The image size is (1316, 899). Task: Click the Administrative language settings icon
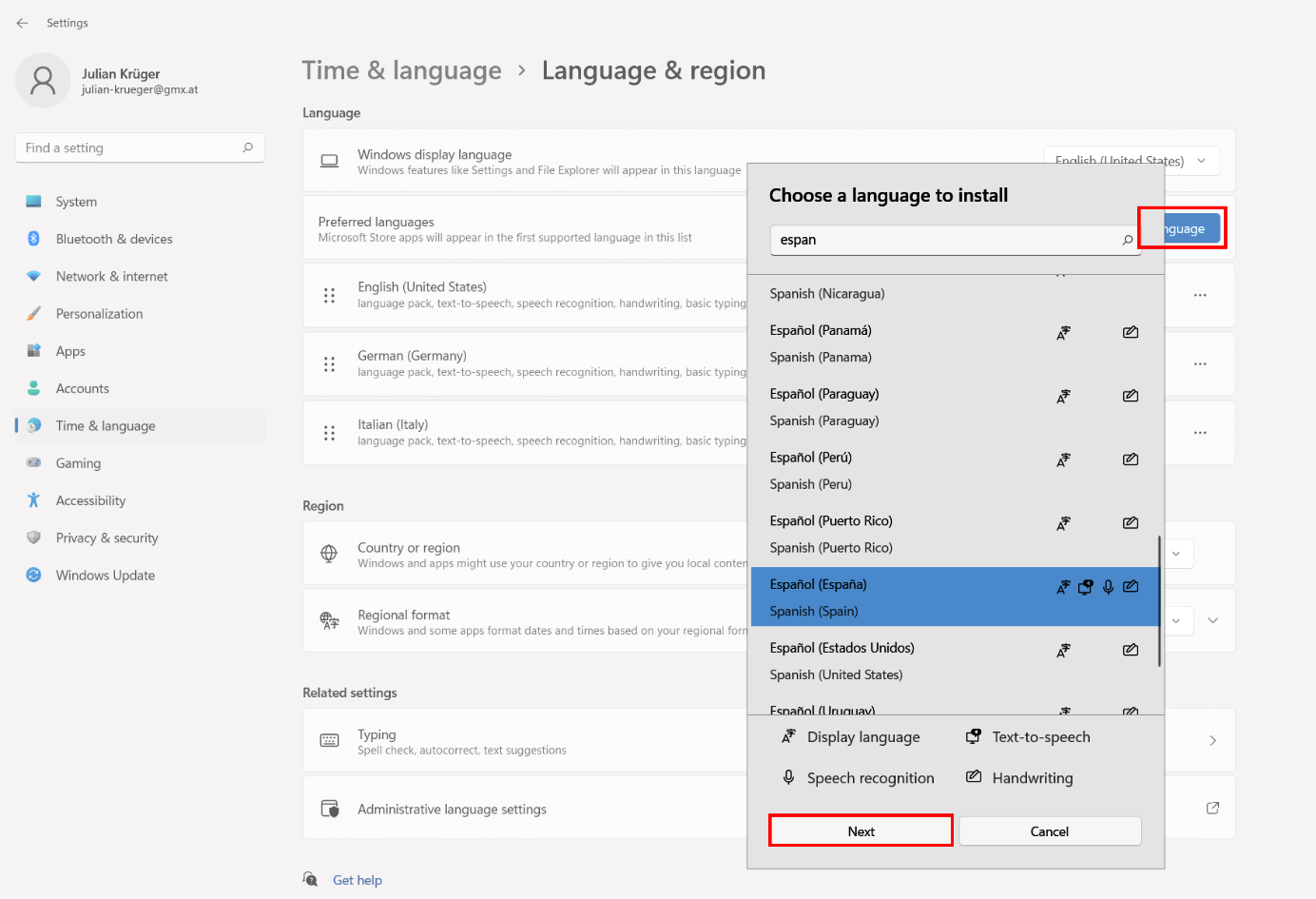[329, 808]
